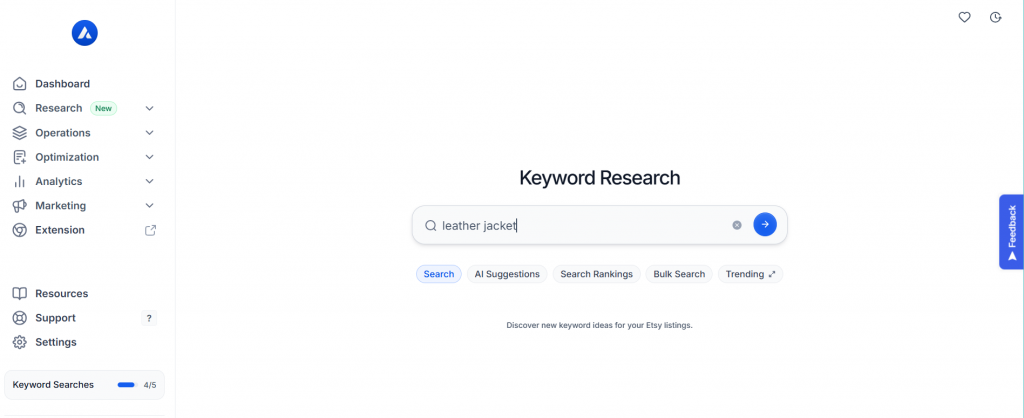Expand the Research menu chevron
The image size is (1024, 418).
coord(150,108)
